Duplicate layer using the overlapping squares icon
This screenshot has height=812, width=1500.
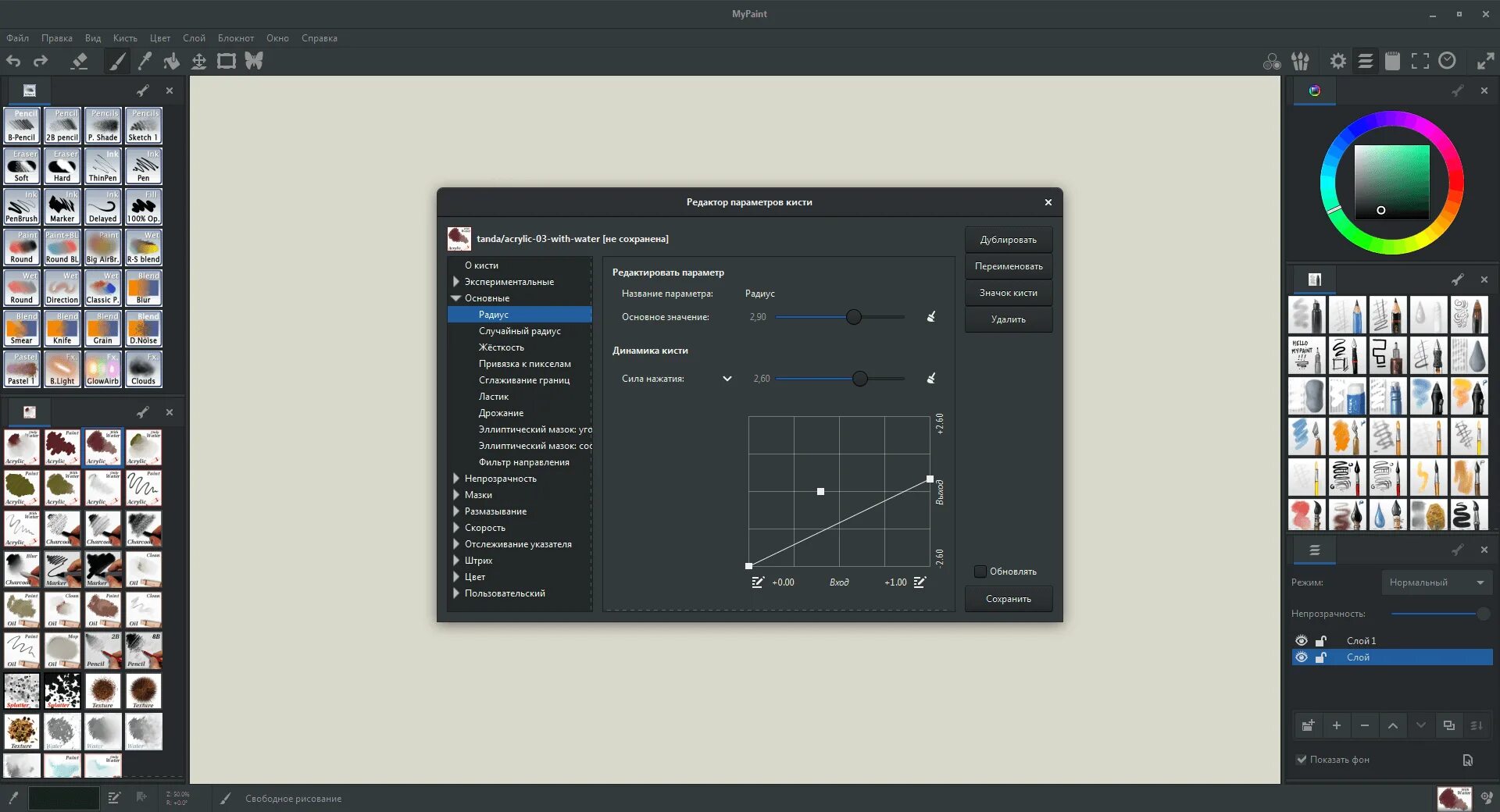pyautogui.click(x=1449, y=725)
